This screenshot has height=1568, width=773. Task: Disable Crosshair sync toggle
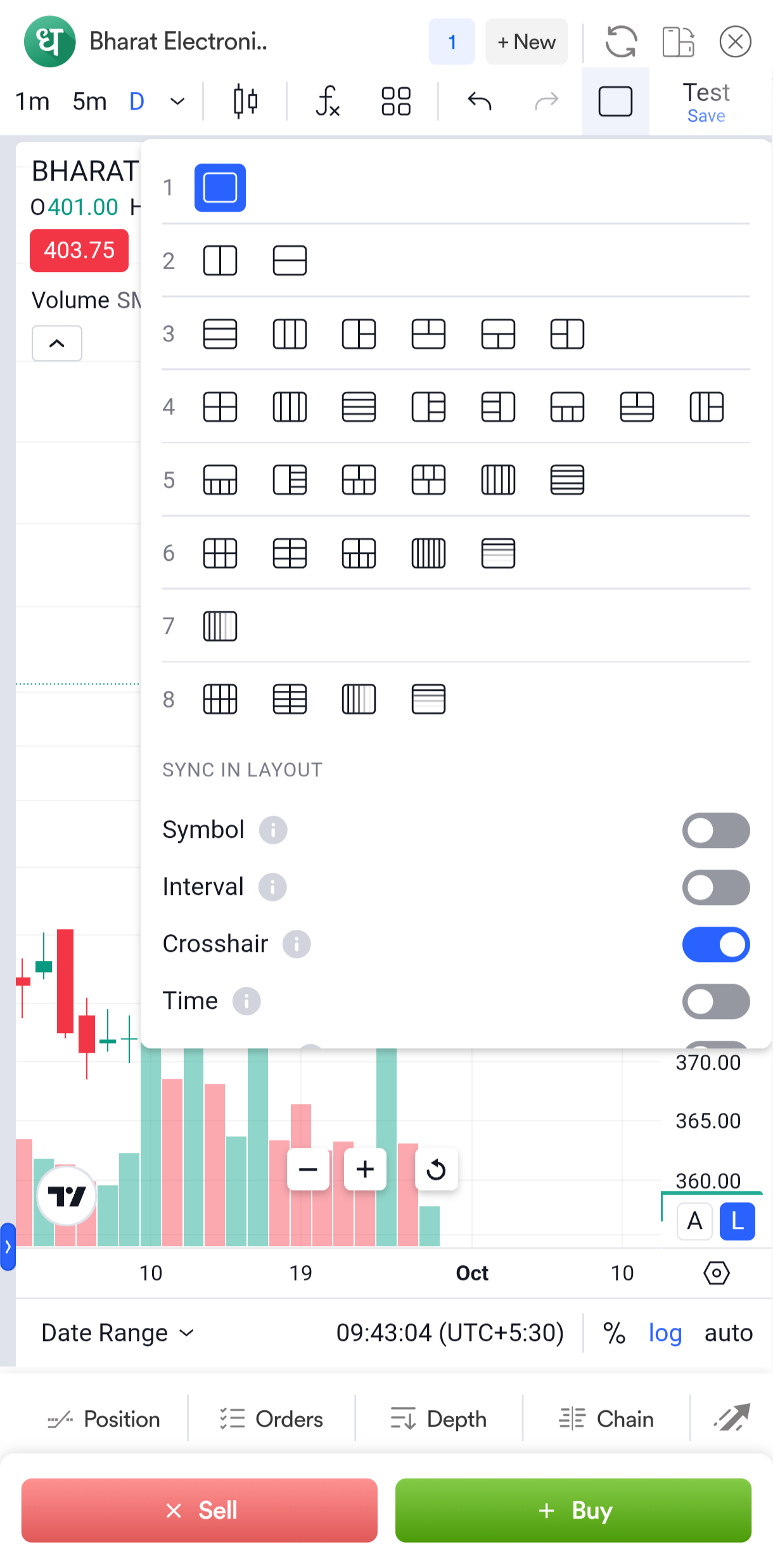point(715,944)
